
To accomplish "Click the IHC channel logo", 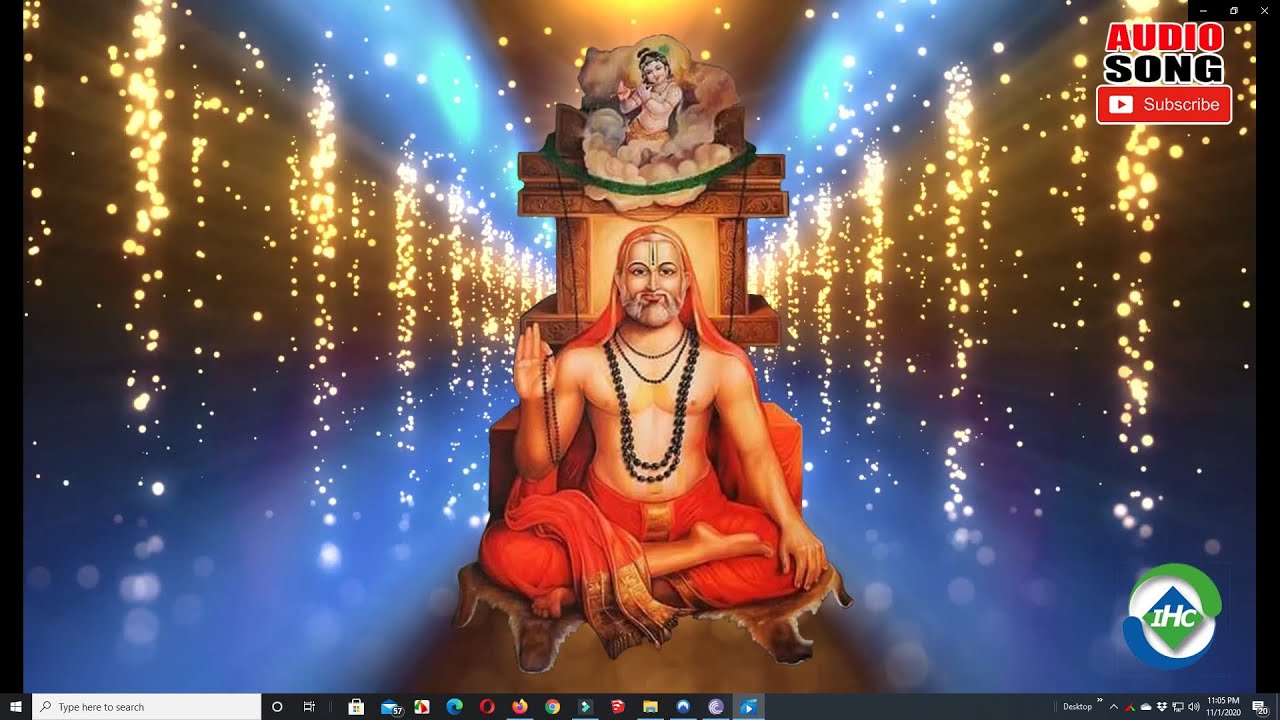I will coord(1171,616).
